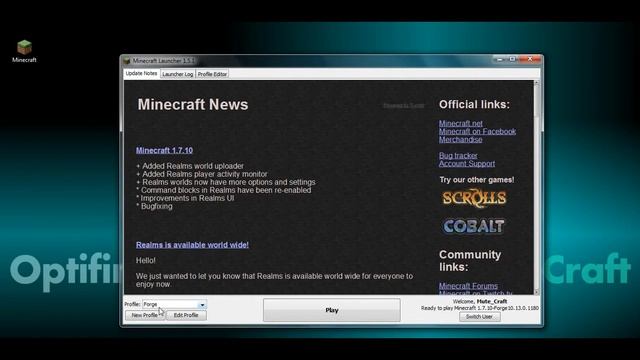This screenshot has height=360, width=640.
Task: Click the Play button
Action: (332, 310)
